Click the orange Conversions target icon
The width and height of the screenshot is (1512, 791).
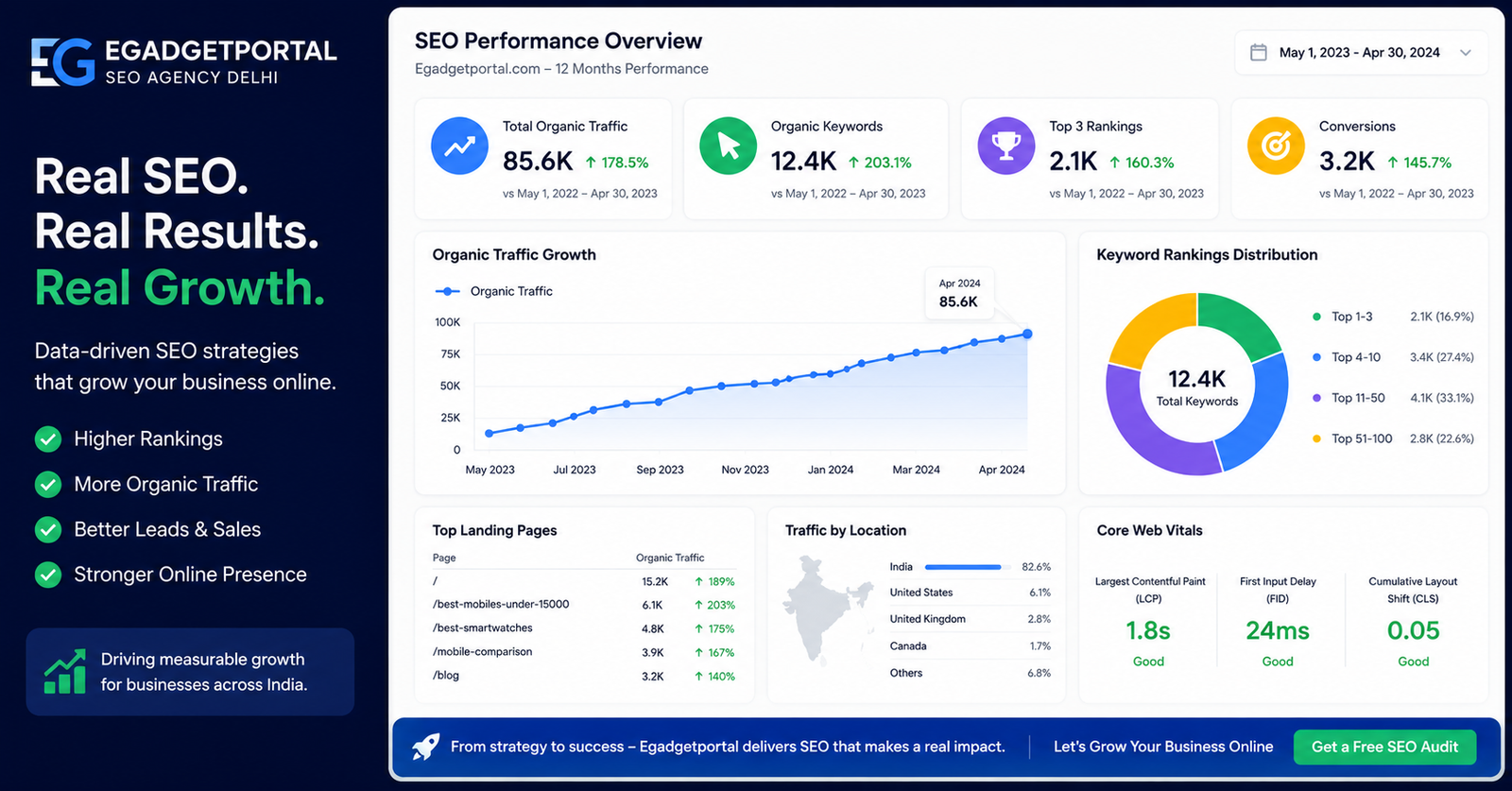(1276, 146)
